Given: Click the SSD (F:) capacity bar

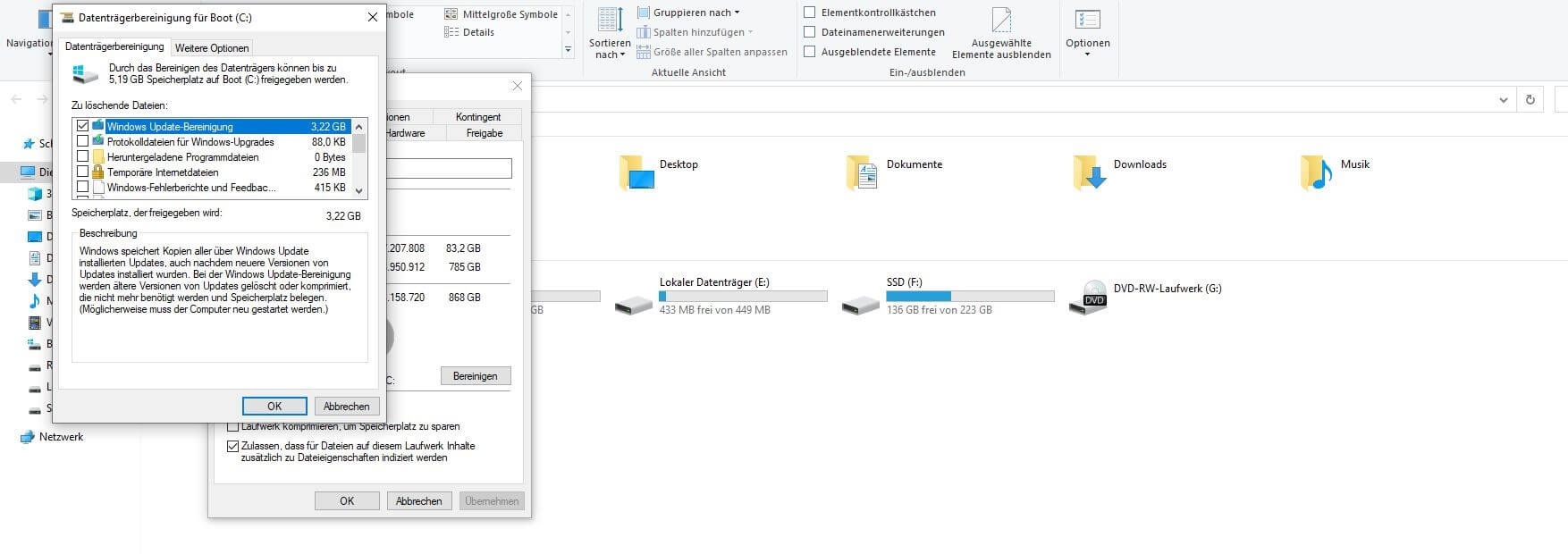Looking at the screenshot, I should coord(970,296).
